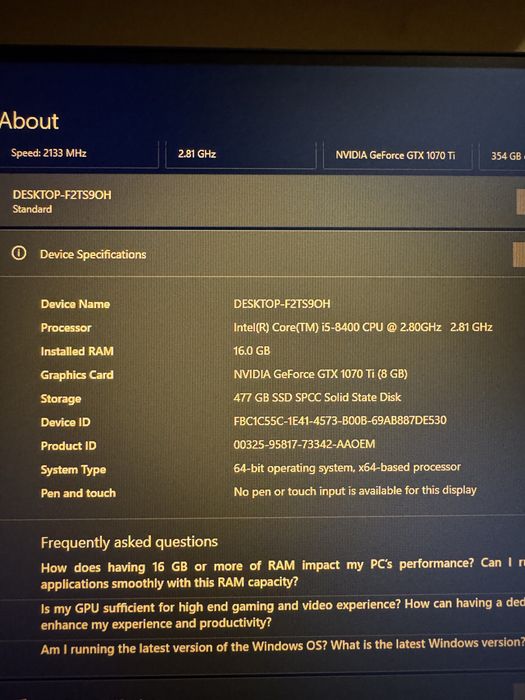Viewport: 525px width, 700px height.
Task: Click the Device ID label
Action: click(65, 422)
